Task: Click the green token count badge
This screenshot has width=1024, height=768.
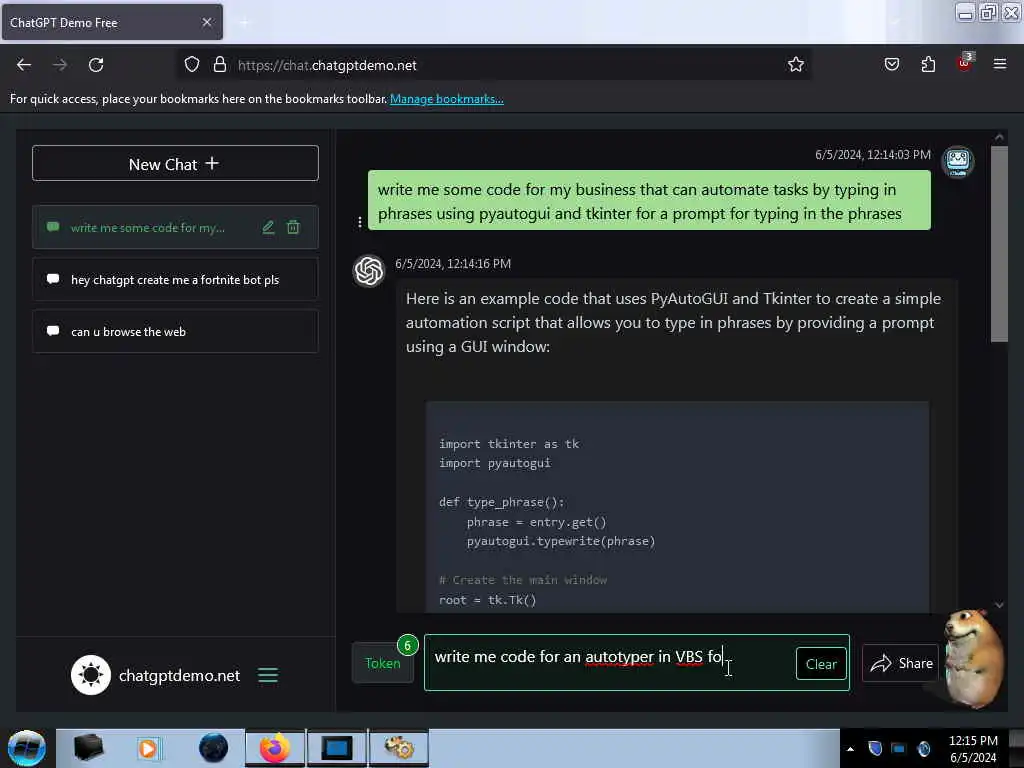Action: tap(408, 645)
